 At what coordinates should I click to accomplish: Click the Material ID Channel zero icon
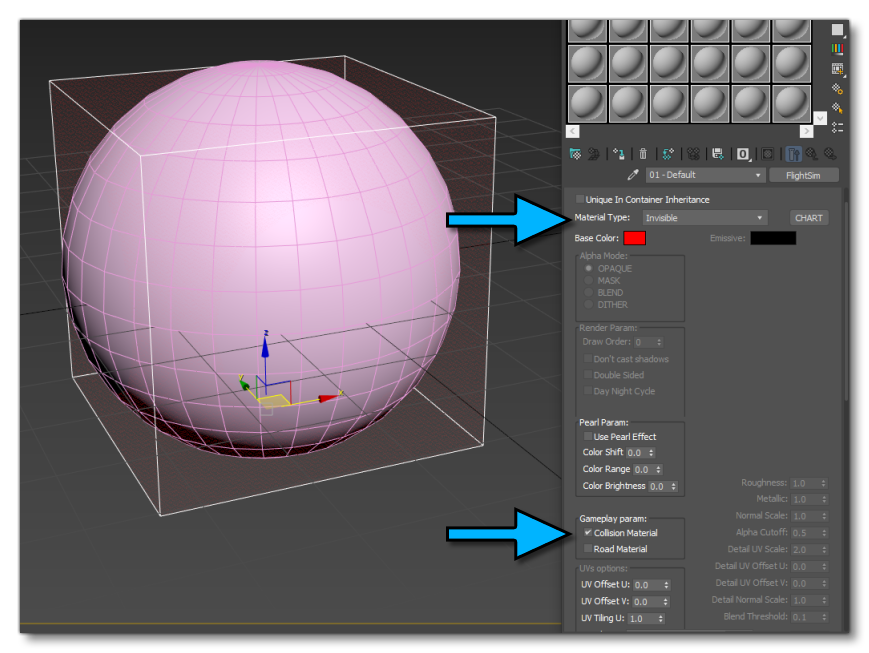tap(742, 153)
